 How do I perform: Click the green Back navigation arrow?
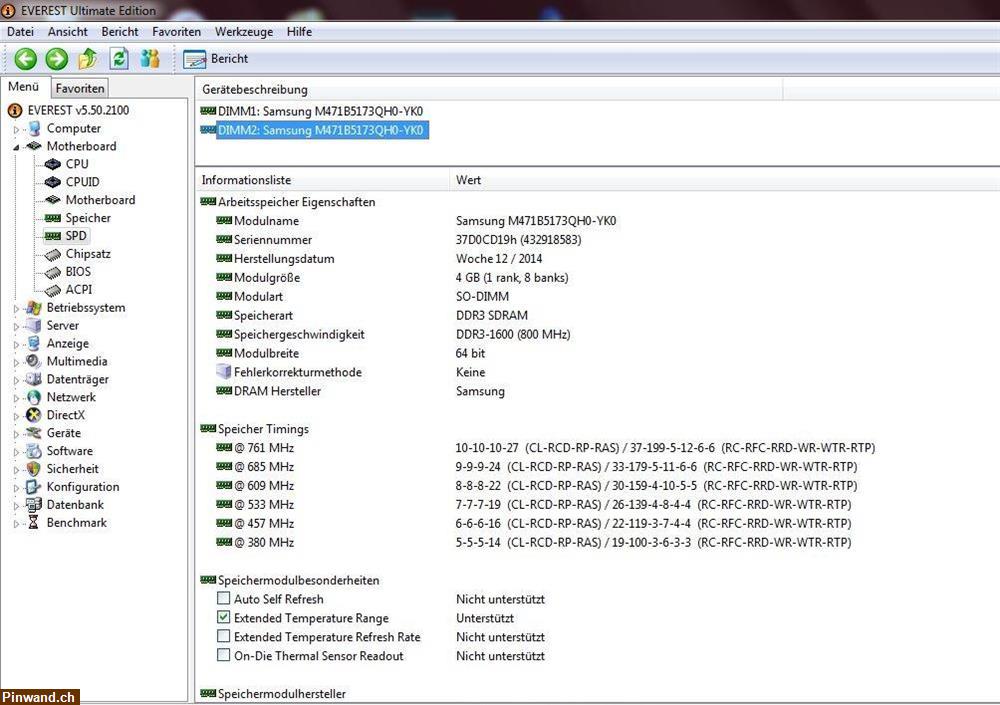[x=25, y=58]
